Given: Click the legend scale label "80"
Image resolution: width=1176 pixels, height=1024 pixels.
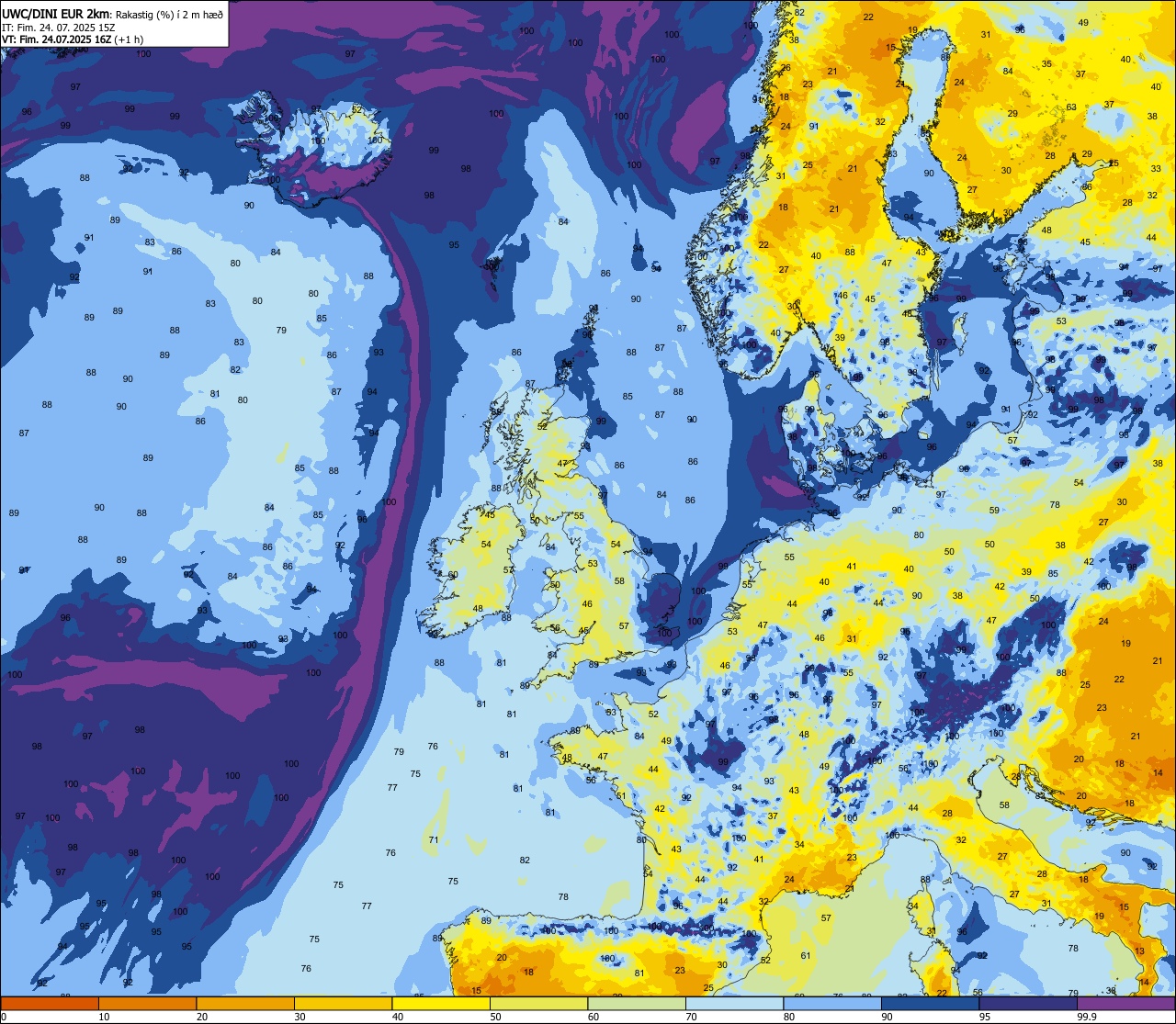Looking at the screenshot, I should pos(788,1017).
